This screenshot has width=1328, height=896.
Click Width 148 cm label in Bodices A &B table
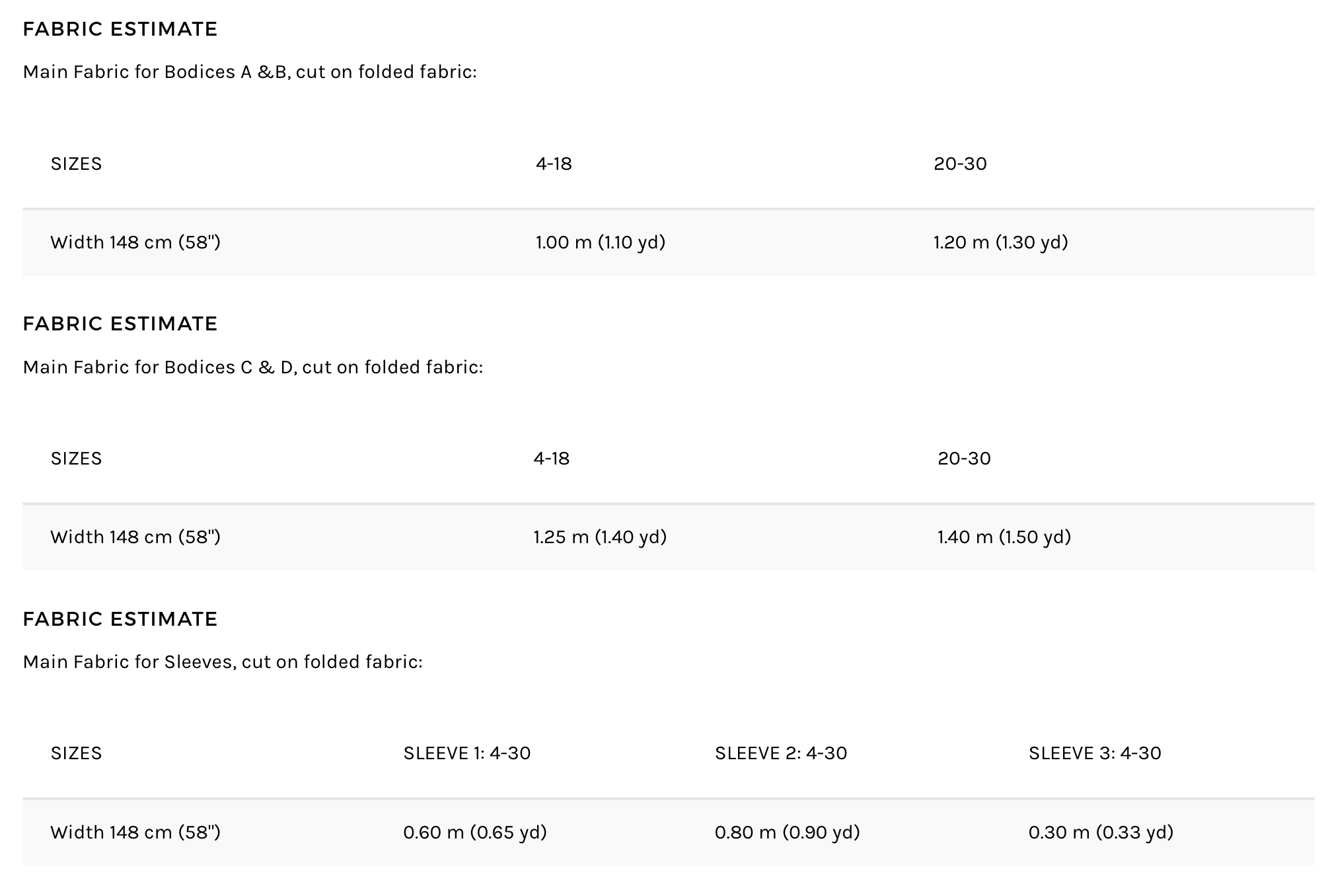coord(135,243)
